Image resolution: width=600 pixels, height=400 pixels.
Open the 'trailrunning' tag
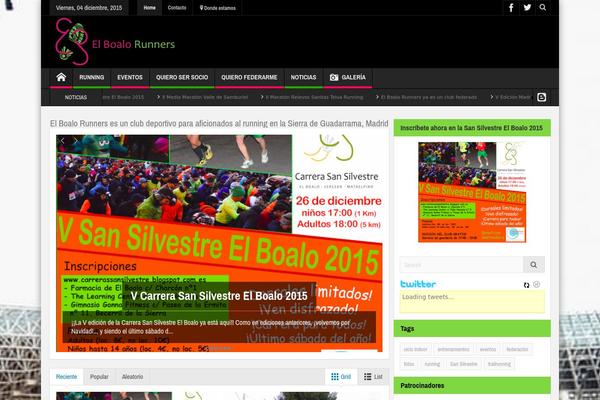coord(499,364)
